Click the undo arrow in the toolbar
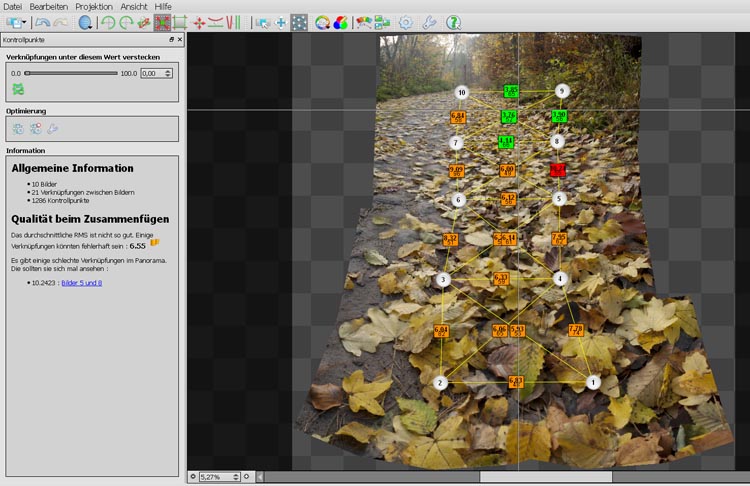Screen dimensions: 750x486 [x=42, y=21]
